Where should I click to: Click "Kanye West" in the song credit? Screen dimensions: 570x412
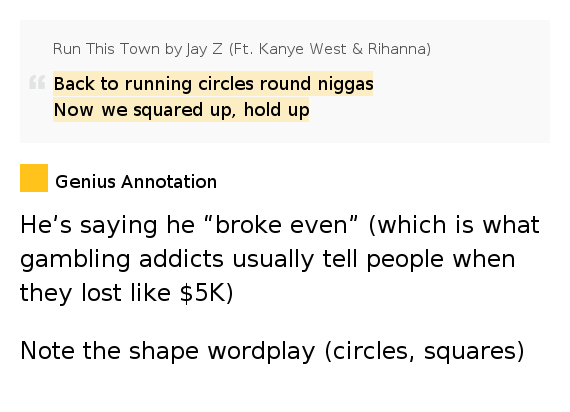[302, 49]
